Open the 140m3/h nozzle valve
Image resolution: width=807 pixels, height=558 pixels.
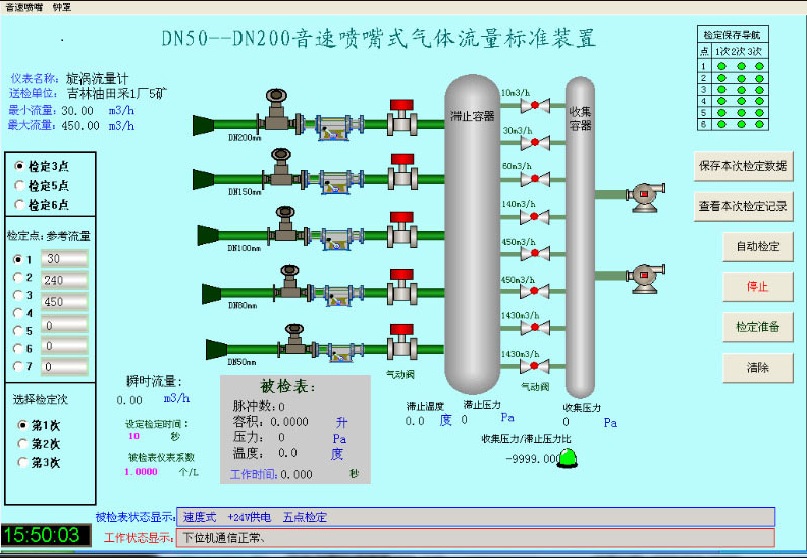click(534, 217)
